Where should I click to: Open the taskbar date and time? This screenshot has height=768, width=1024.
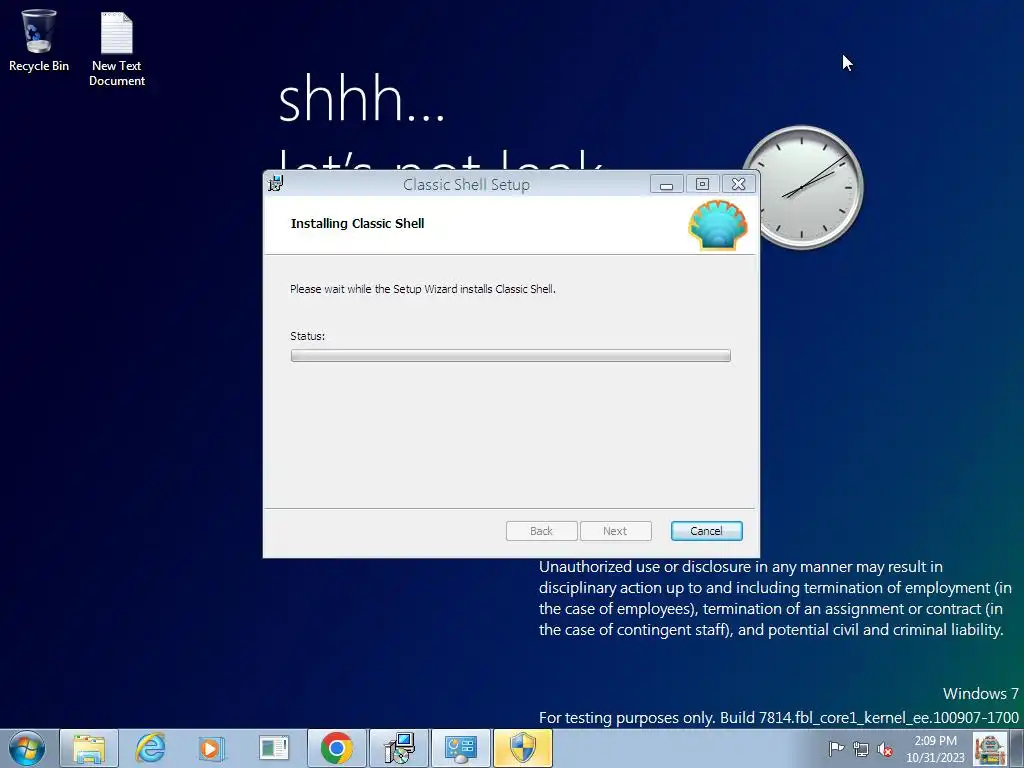click(x=935, y=749)
